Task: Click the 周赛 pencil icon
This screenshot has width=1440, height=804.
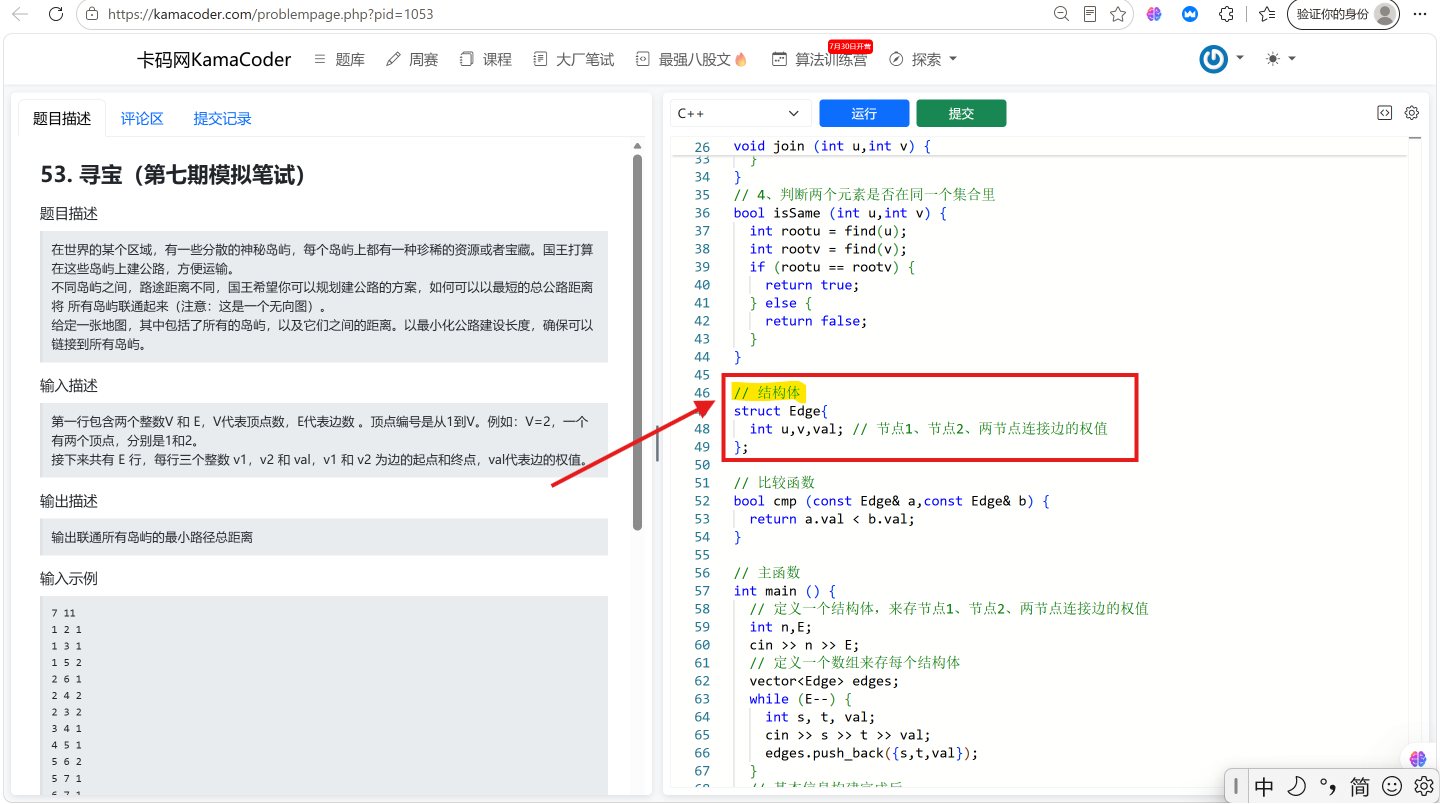Action: point(393,59)
